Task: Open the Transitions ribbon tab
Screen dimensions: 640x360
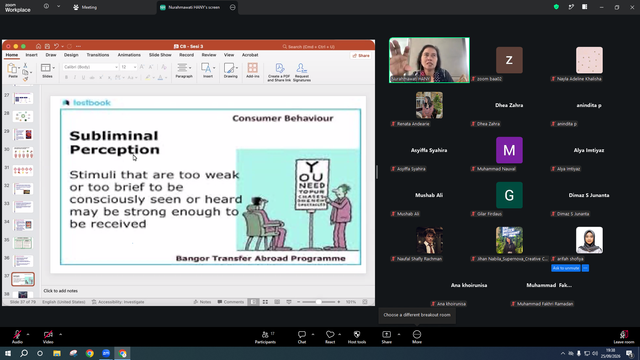Action: tap(98, 55)
